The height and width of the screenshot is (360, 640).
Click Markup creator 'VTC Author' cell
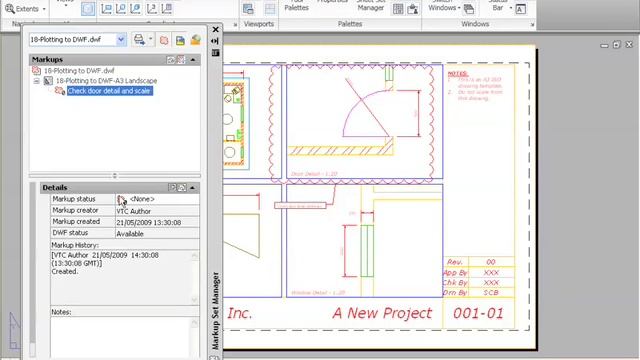pos(158,211)
